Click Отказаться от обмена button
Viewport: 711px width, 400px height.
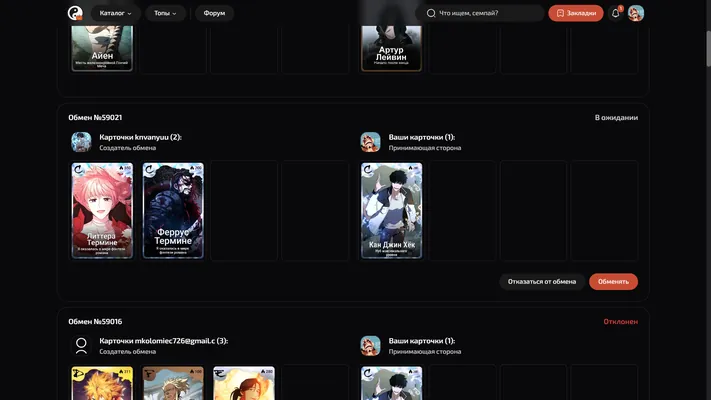click(x=542, y=282)
